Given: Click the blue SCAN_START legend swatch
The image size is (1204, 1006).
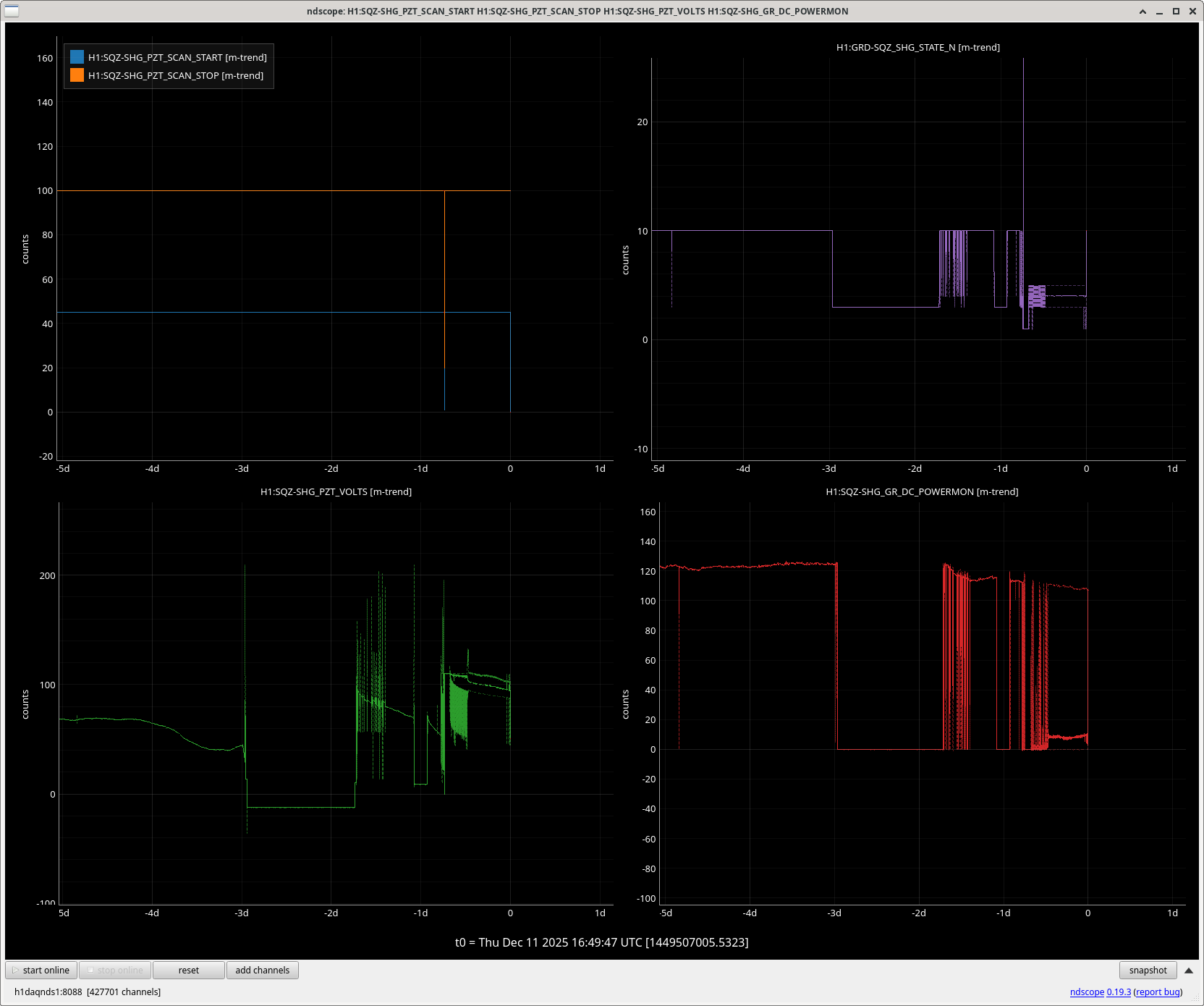Looking at the screenshot, I should point(77,57).
